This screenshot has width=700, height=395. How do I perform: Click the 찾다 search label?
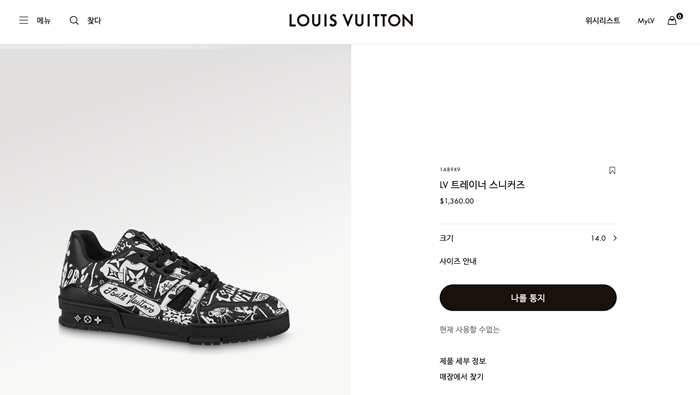click(94, 21)
